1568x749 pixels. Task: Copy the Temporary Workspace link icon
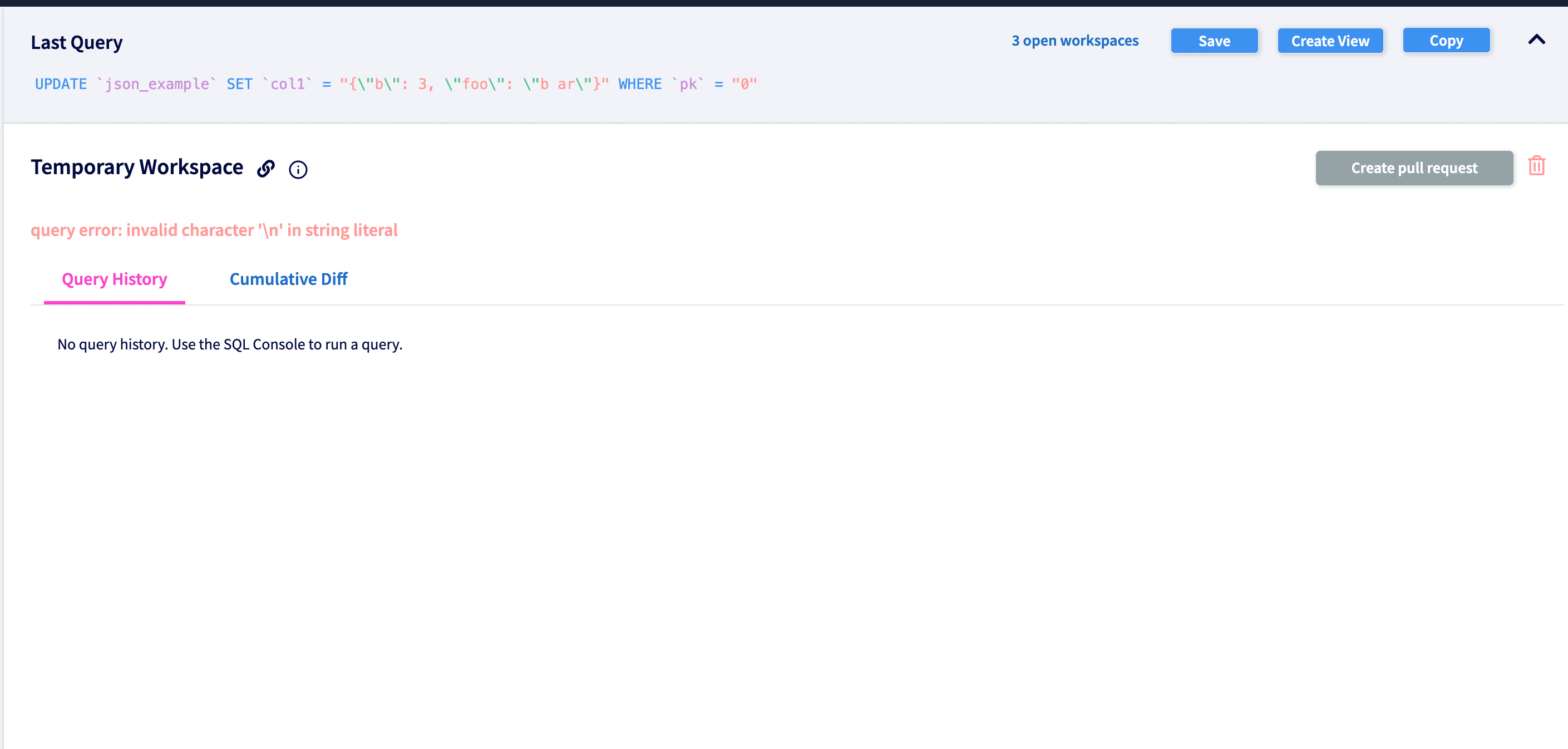tap(265, 169)
